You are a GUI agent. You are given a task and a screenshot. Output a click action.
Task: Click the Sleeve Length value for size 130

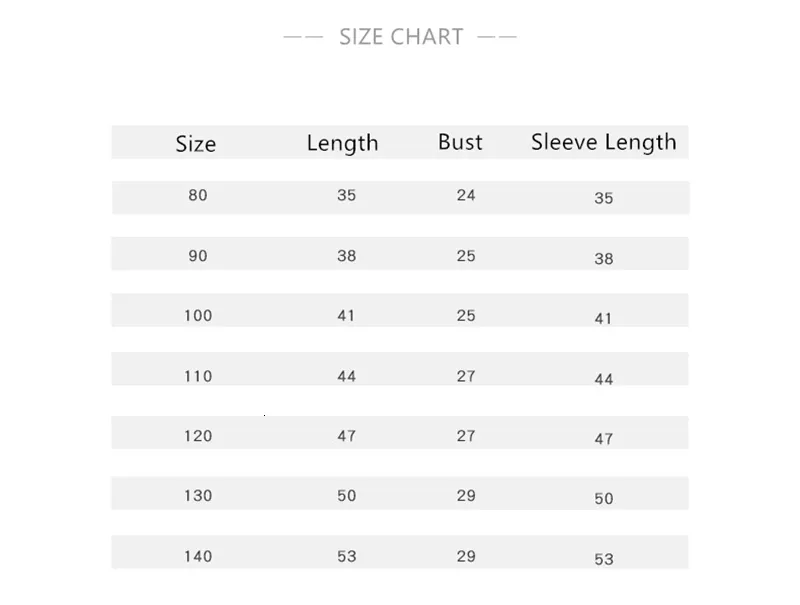(603, 498)
